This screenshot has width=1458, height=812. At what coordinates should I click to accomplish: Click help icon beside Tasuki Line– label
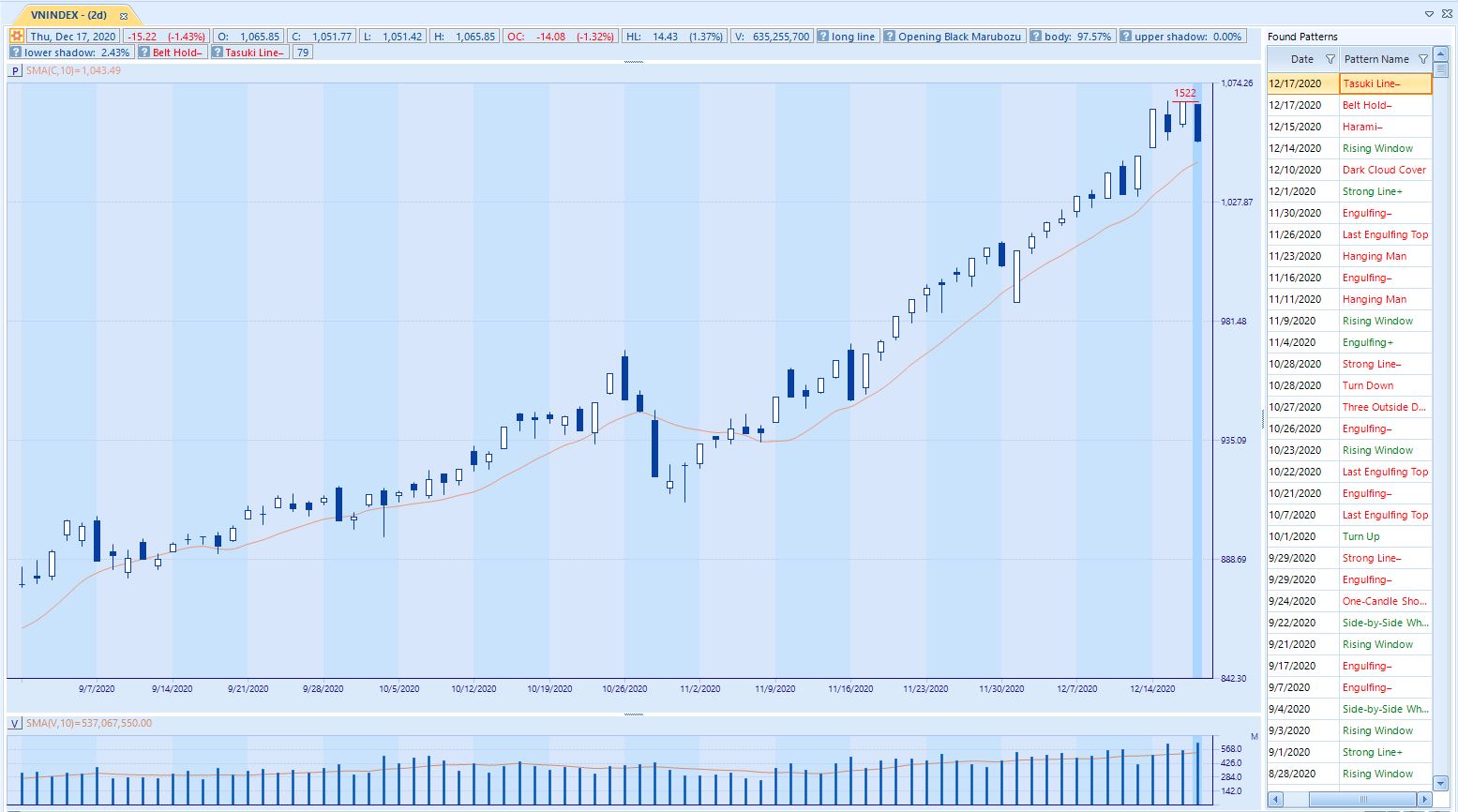[x=217, y=53]
